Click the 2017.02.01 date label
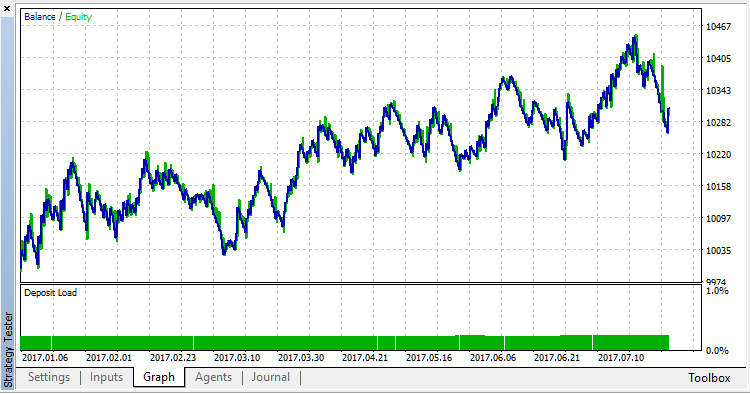 tap(109, 358)
